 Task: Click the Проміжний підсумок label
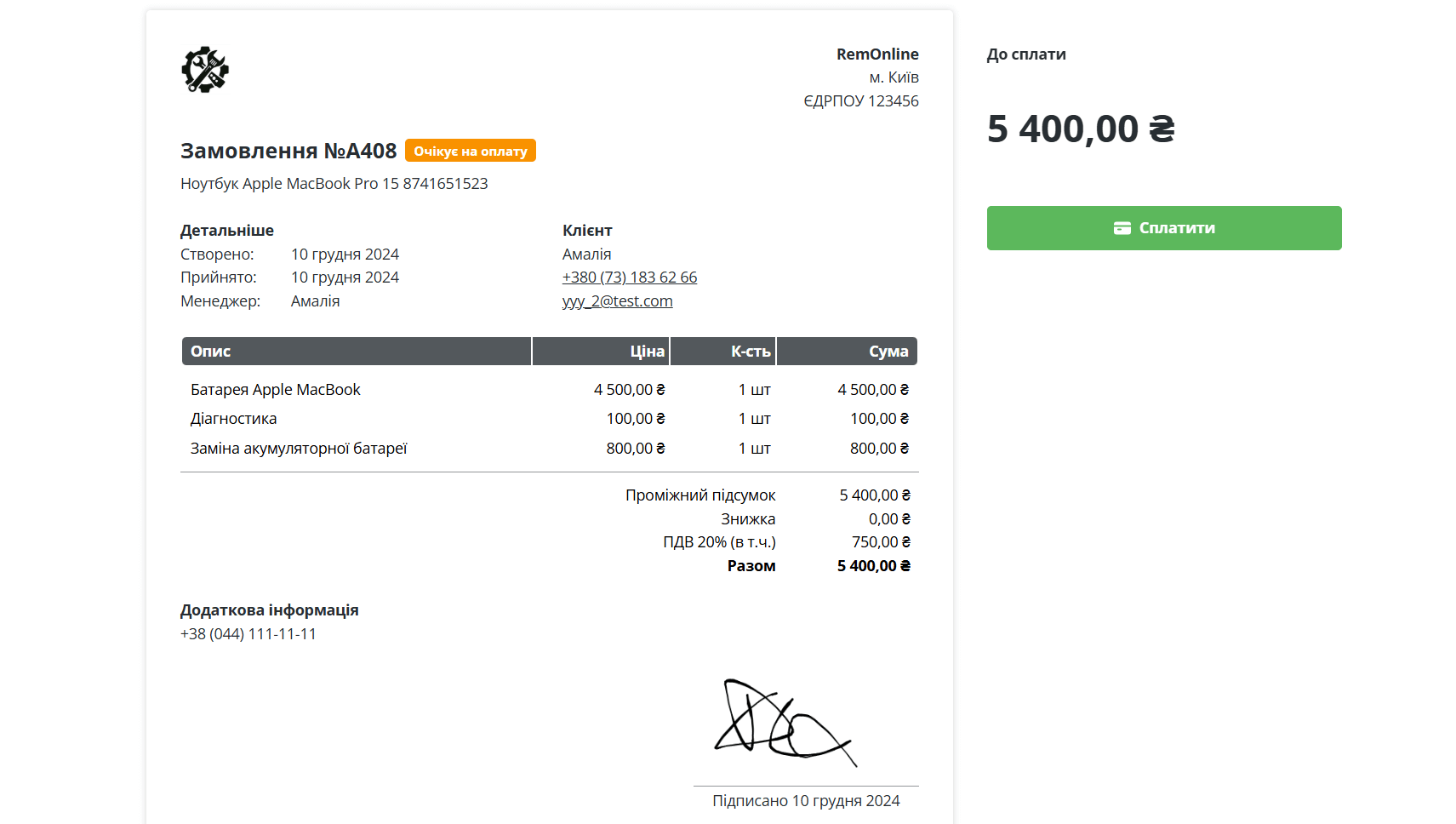pyautogui.click(x=700, y=495)
